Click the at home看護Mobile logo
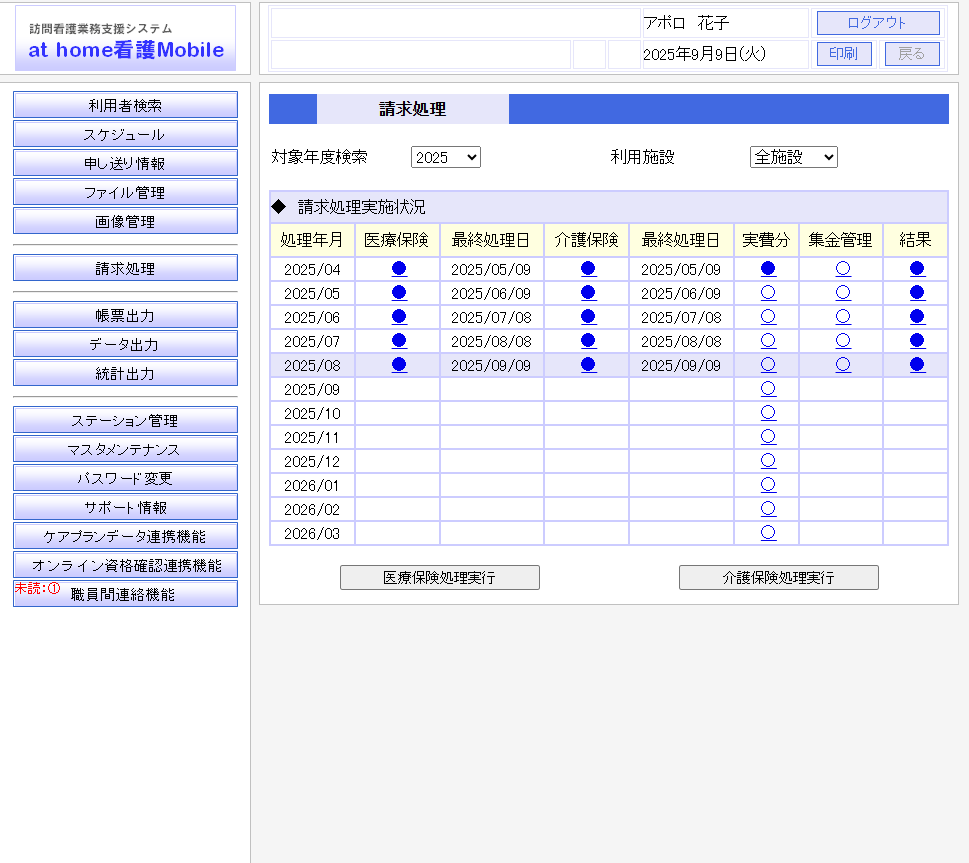Screen dimensions: 969x863 pos(125,40)
